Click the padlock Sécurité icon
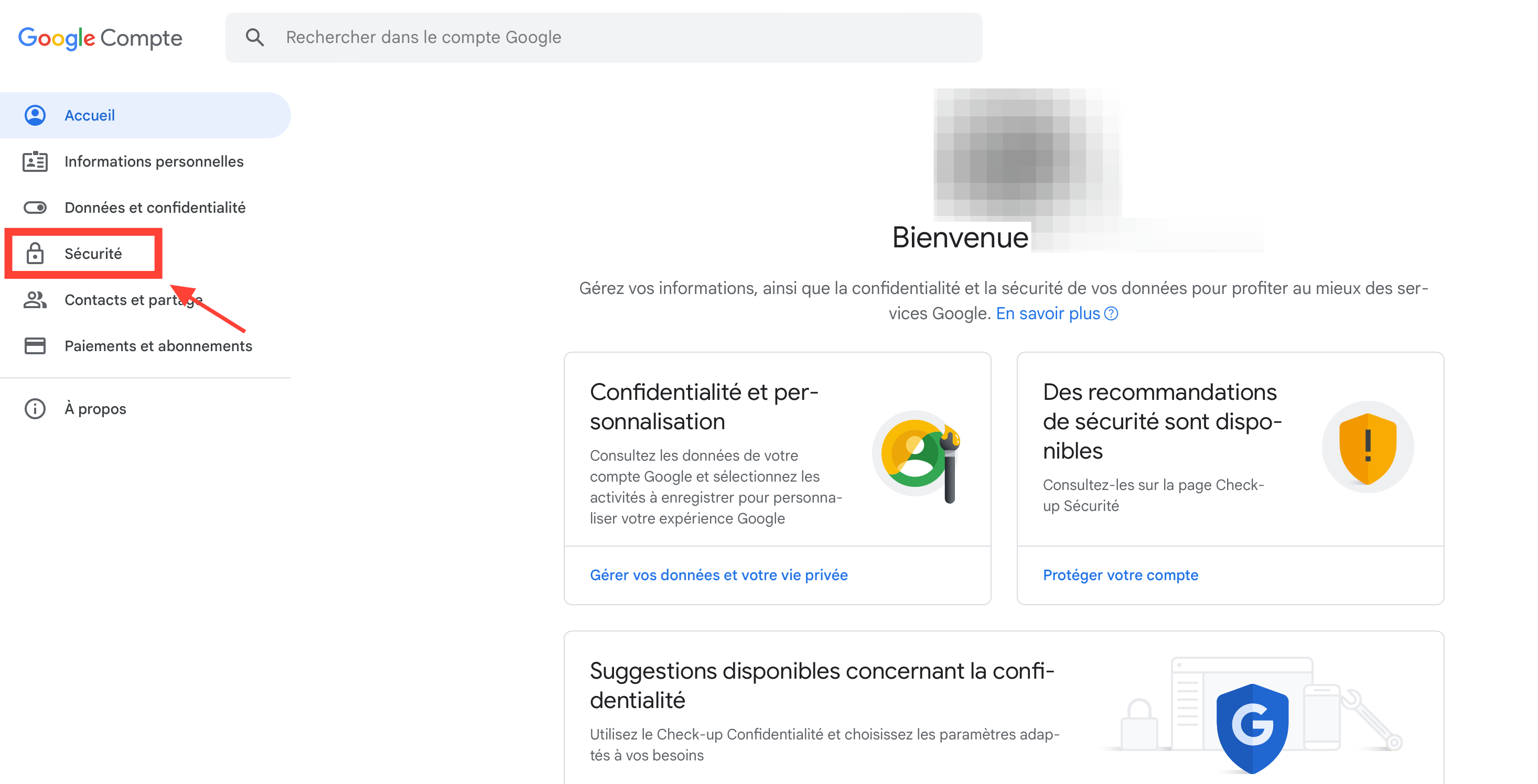This screenshot has width=1538, height=784. coord(35,254)
